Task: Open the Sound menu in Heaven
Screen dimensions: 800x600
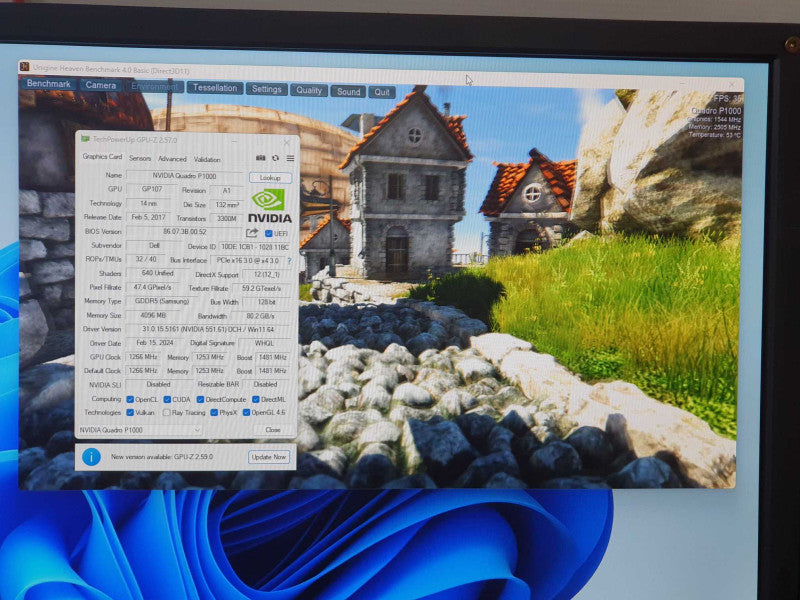Action: pyautogui.click(x=348, y=91)
